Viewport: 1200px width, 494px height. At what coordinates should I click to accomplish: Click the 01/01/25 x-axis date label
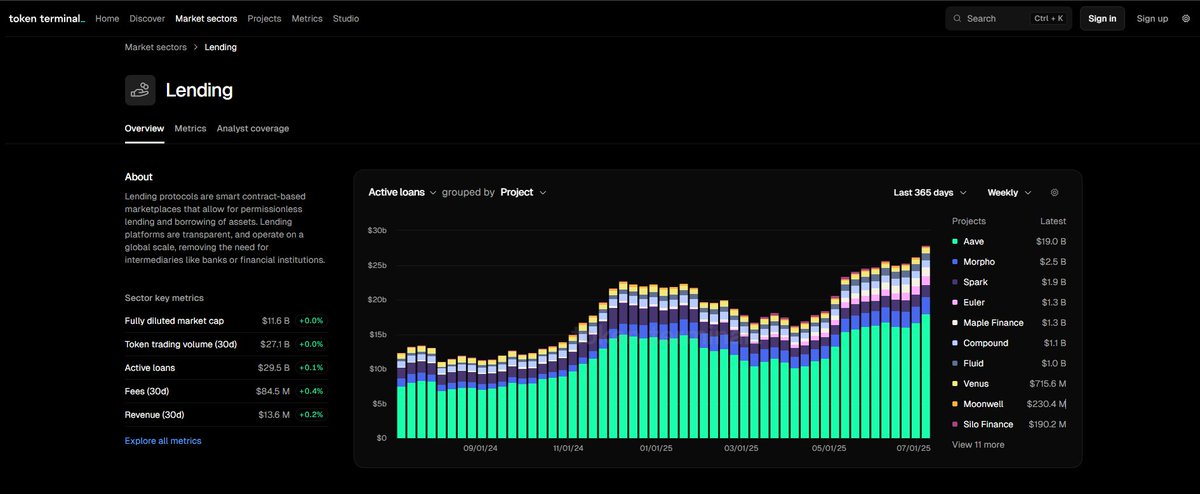click(655, 448)
